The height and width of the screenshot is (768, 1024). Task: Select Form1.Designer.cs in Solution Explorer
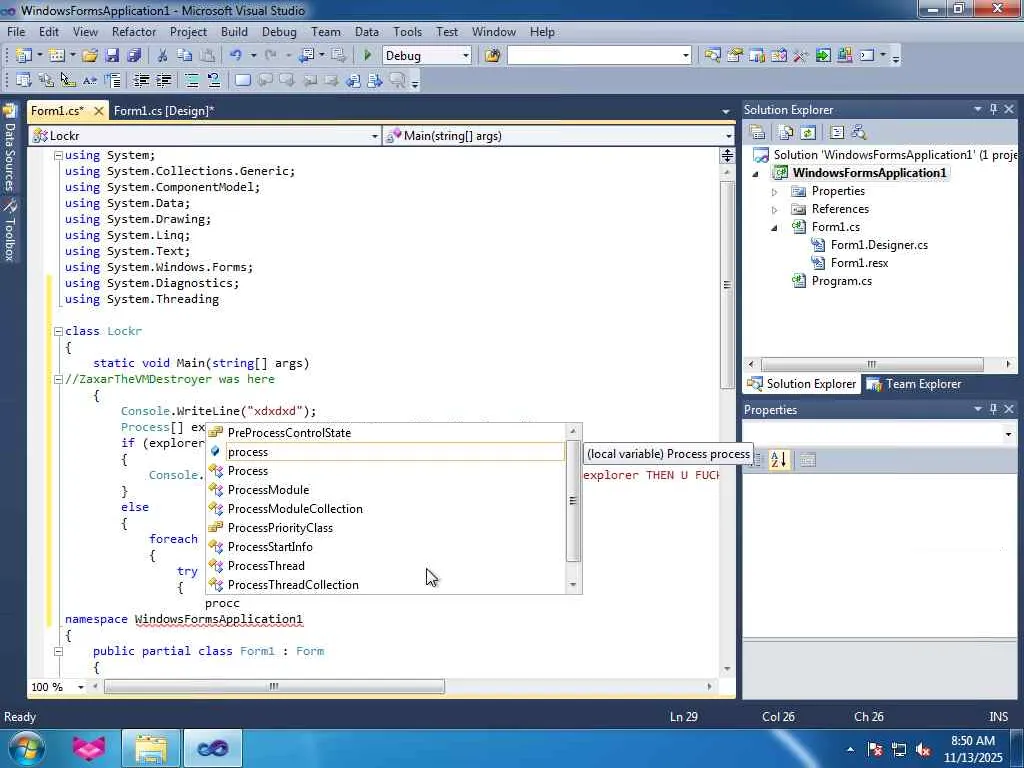point(878,245)
